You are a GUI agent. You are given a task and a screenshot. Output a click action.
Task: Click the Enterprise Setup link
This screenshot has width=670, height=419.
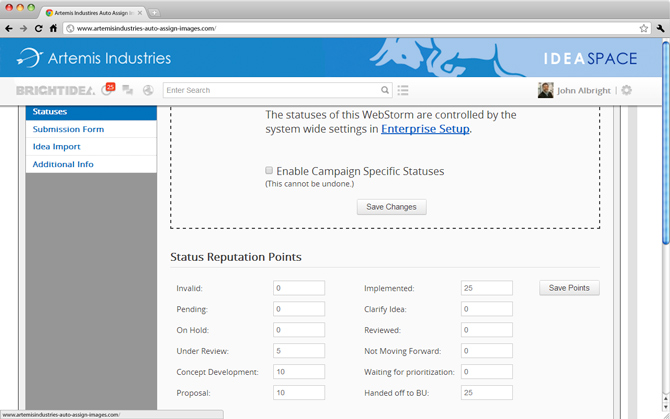pyautogui.click(x=425, y=129)
